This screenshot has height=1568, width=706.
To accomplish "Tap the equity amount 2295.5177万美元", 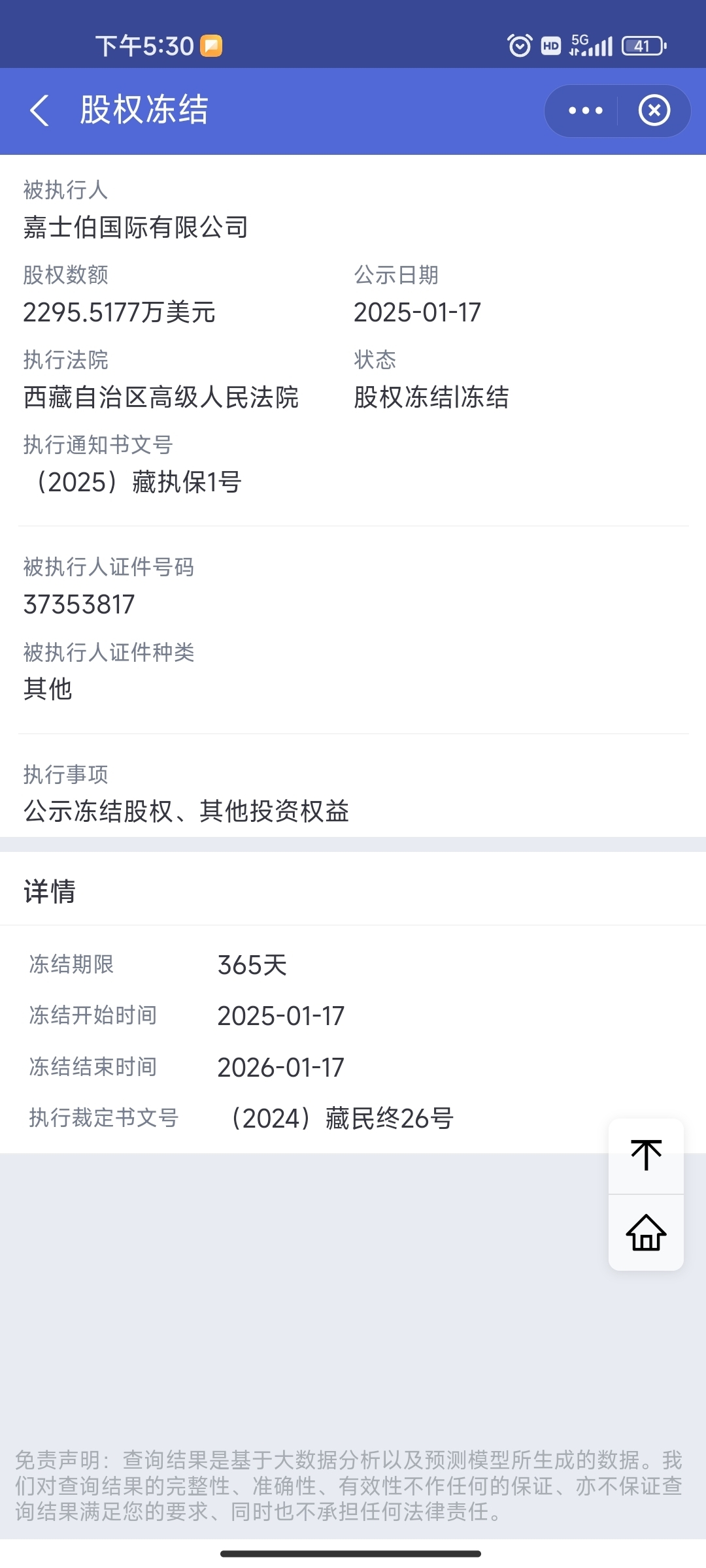I will tap(119, 312).
